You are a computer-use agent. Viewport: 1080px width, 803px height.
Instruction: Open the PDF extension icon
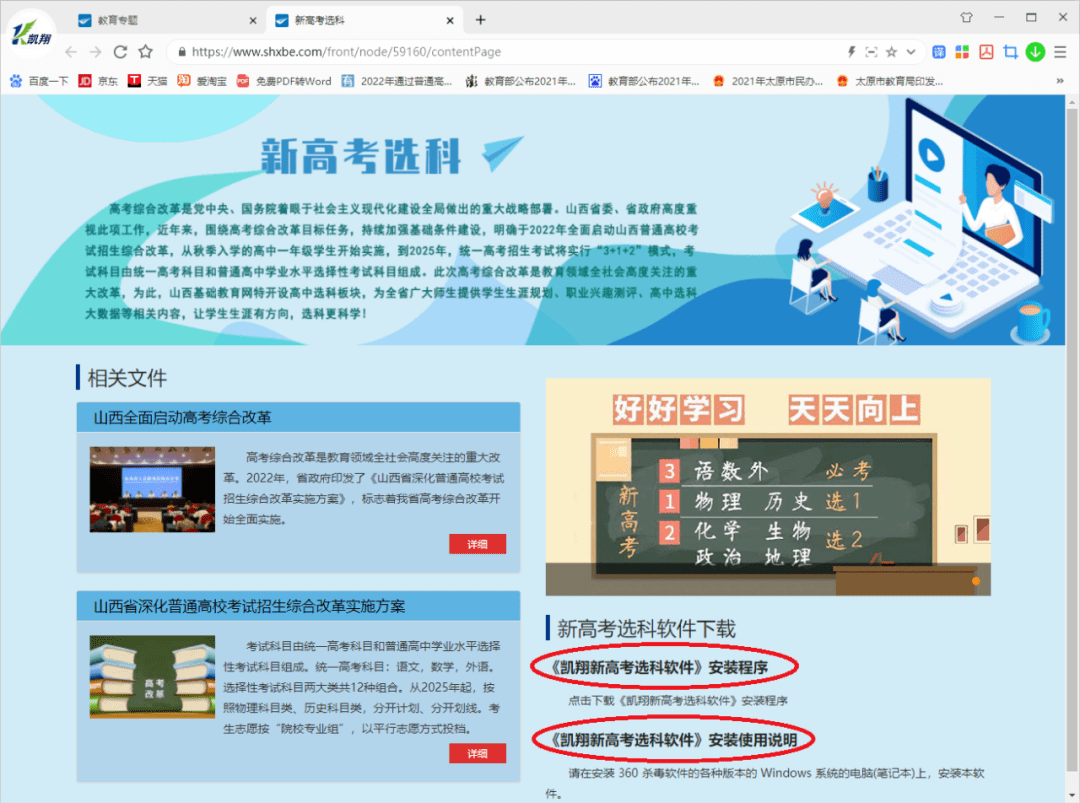coord(987,51)
